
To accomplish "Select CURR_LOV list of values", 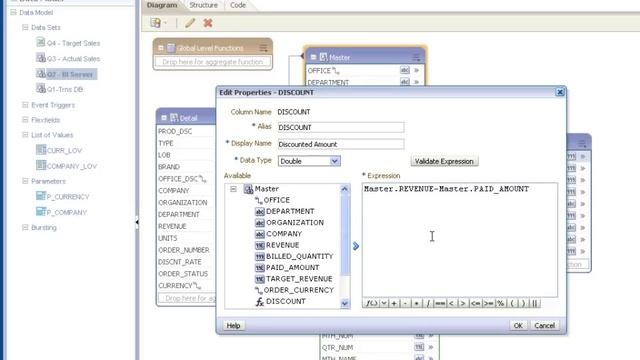I will (64, 150).
